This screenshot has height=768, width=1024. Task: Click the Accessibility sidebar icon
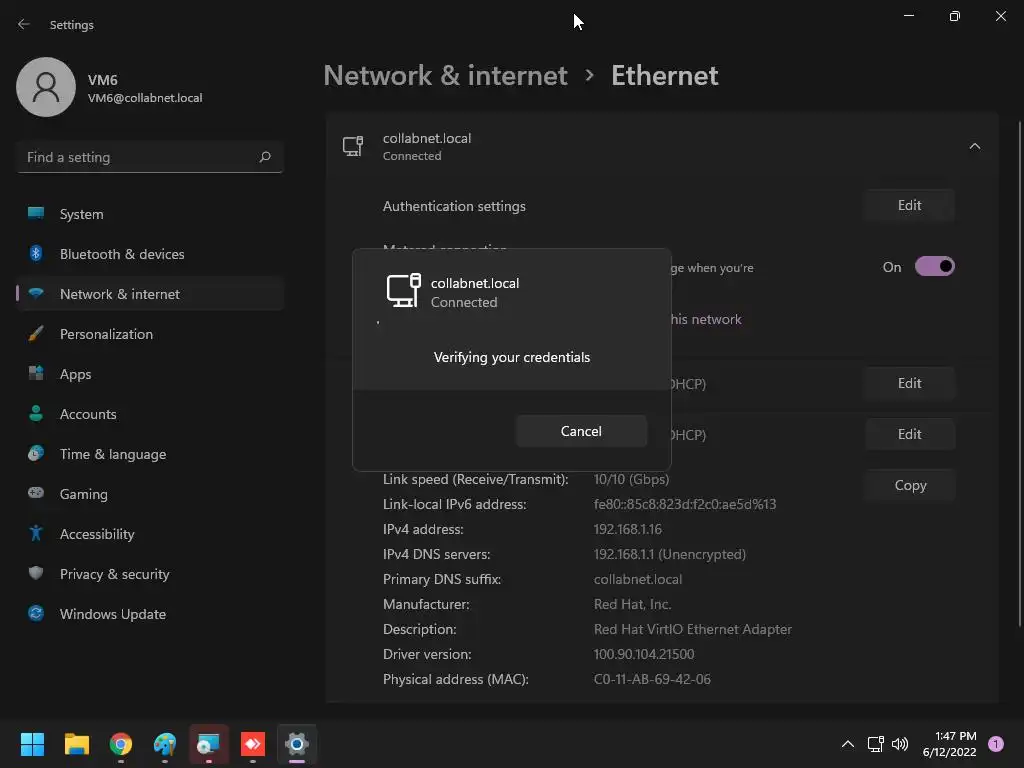click(36, 534)
